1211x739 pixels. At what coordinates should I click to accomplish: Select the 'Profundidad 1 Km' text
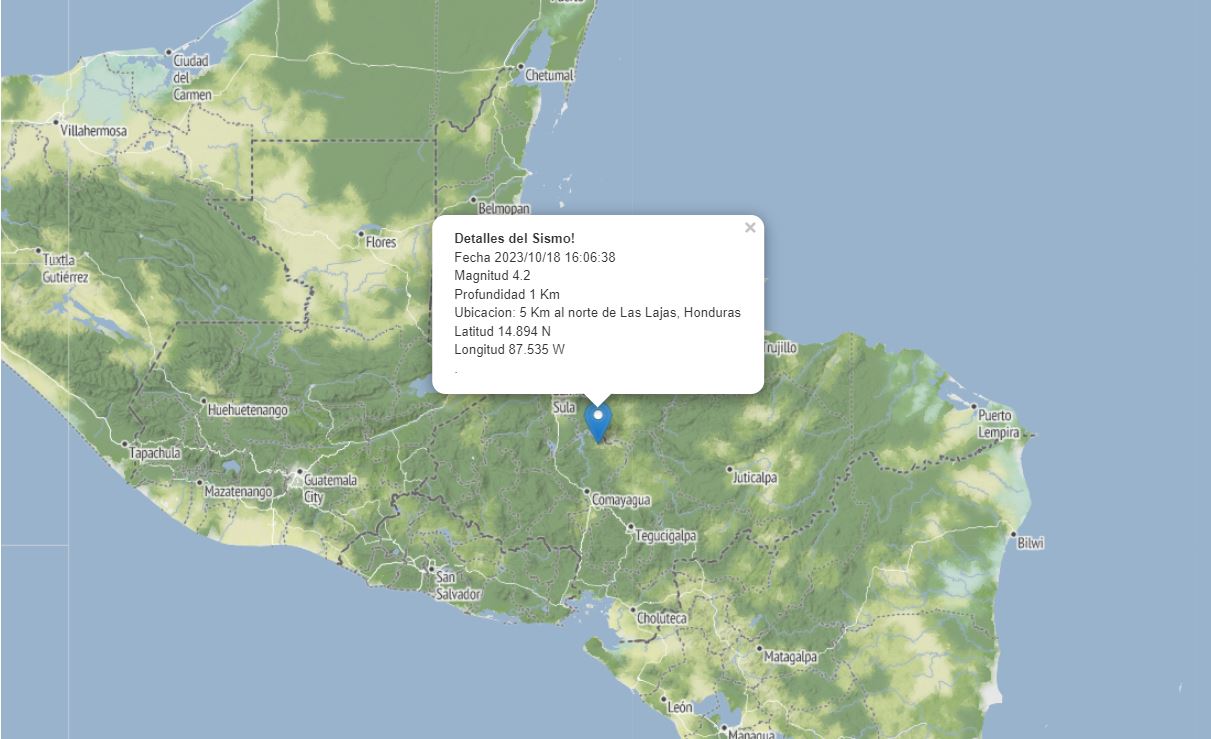point(507,294)
